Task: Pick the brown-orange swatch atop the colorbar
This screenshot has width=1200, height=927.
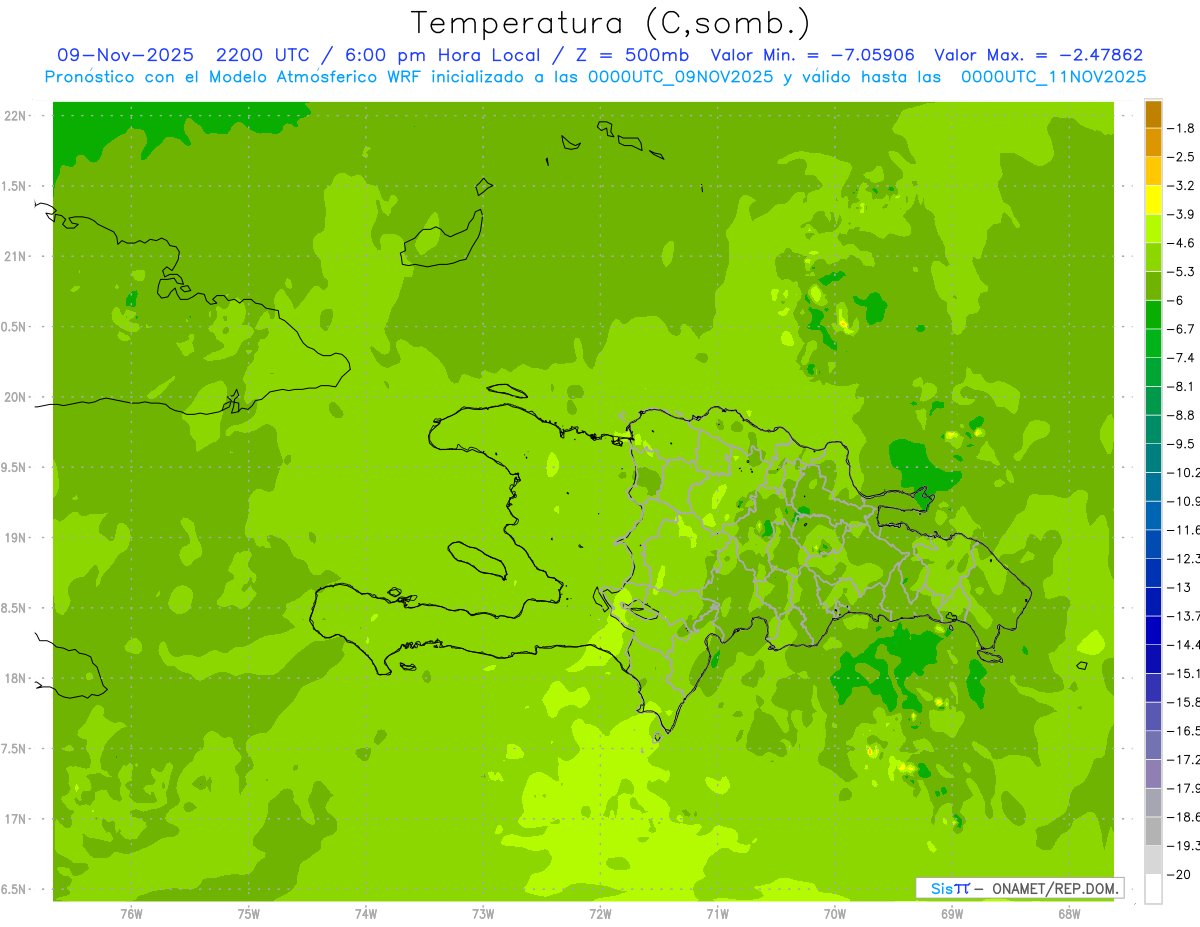Action: [x=1153, y=114]
